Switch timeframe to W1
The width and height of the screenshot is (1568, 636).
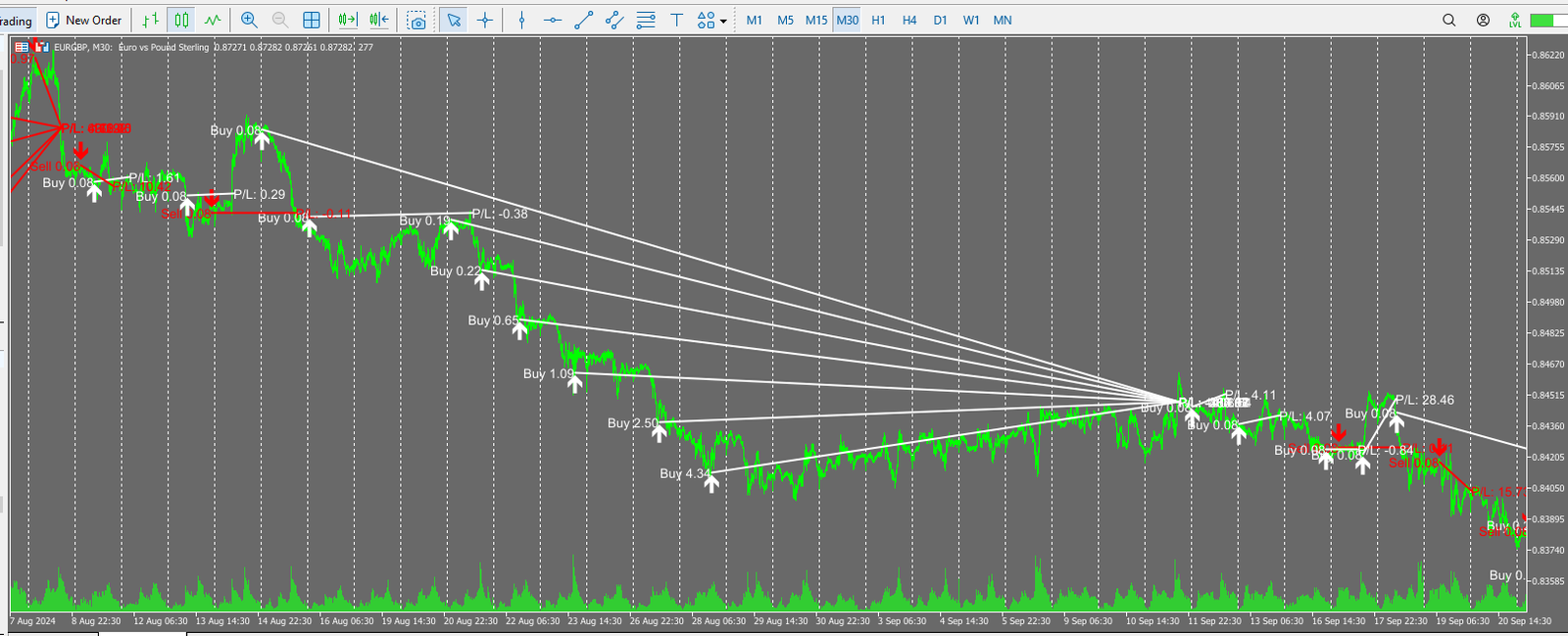(x=971, y=20)
